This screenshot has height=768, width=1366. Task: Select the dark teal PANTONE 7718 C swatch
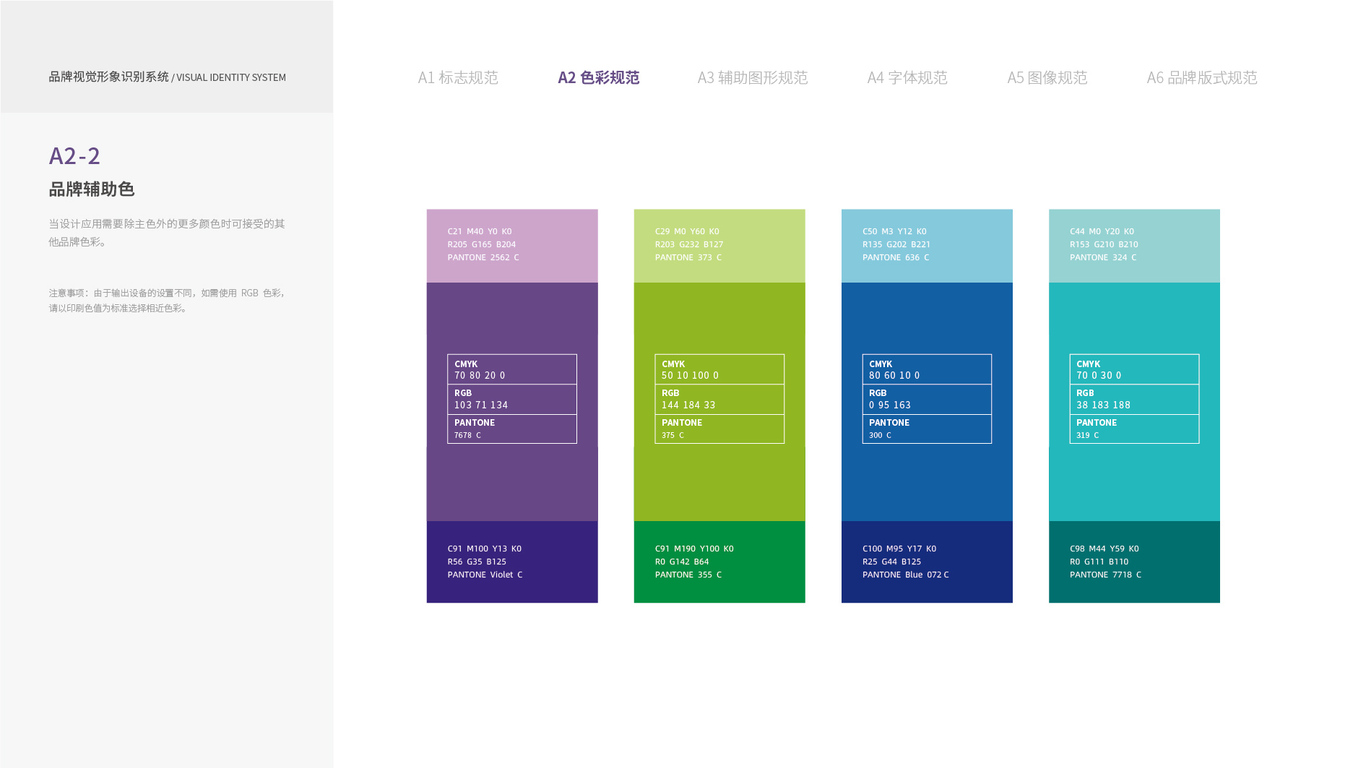click(1134, 562)
